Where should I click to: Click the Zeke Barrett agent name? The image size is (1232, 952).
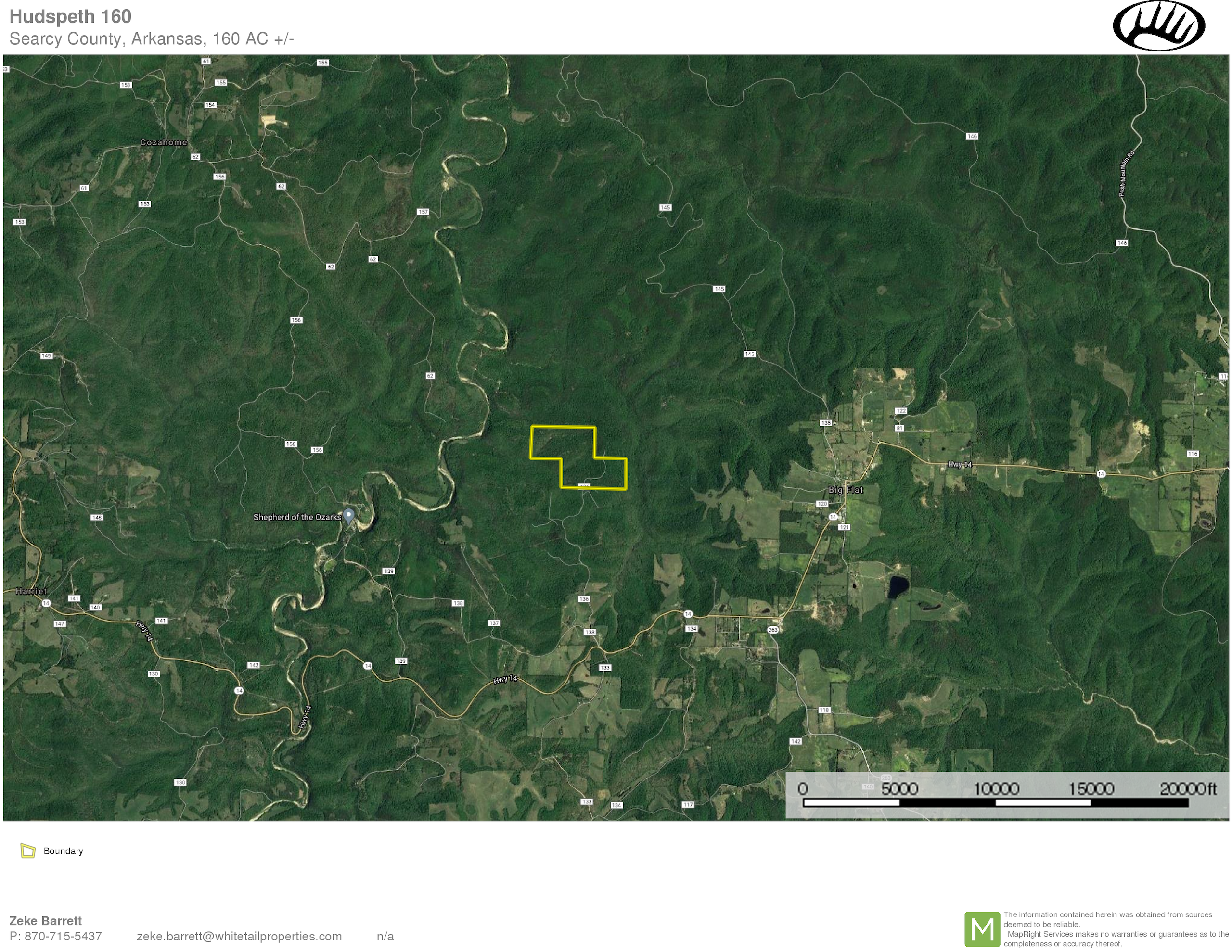(46, 920)
